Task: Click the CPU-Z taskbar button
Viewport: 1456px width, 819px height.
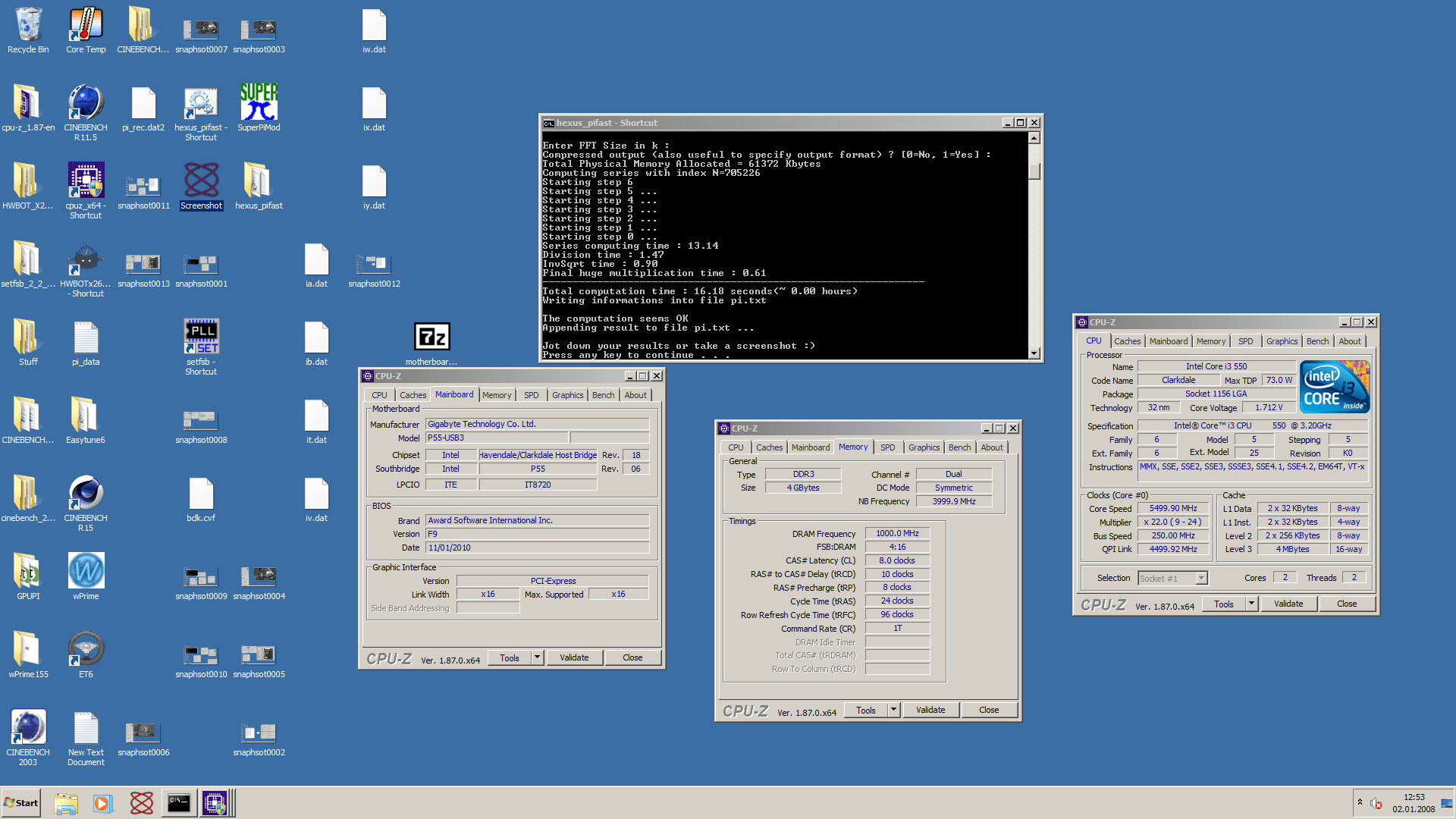Action: (x=215, y=802)
